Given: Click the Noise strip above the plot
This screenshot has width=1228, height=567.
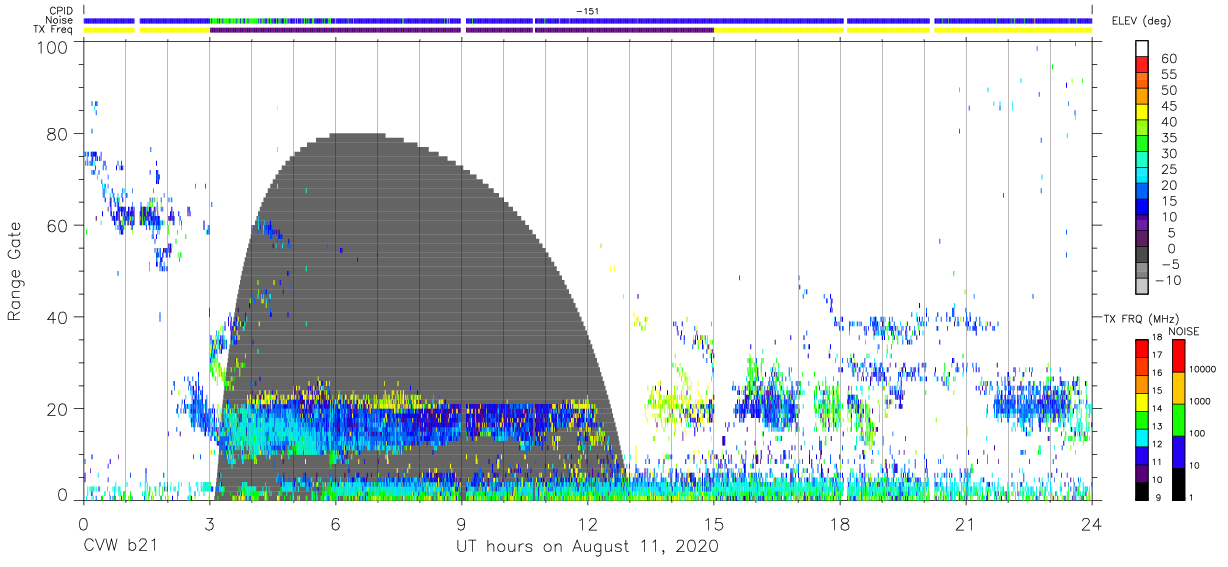Looking at the screenshot, I should pyautogui.click(x=588, y=20).
